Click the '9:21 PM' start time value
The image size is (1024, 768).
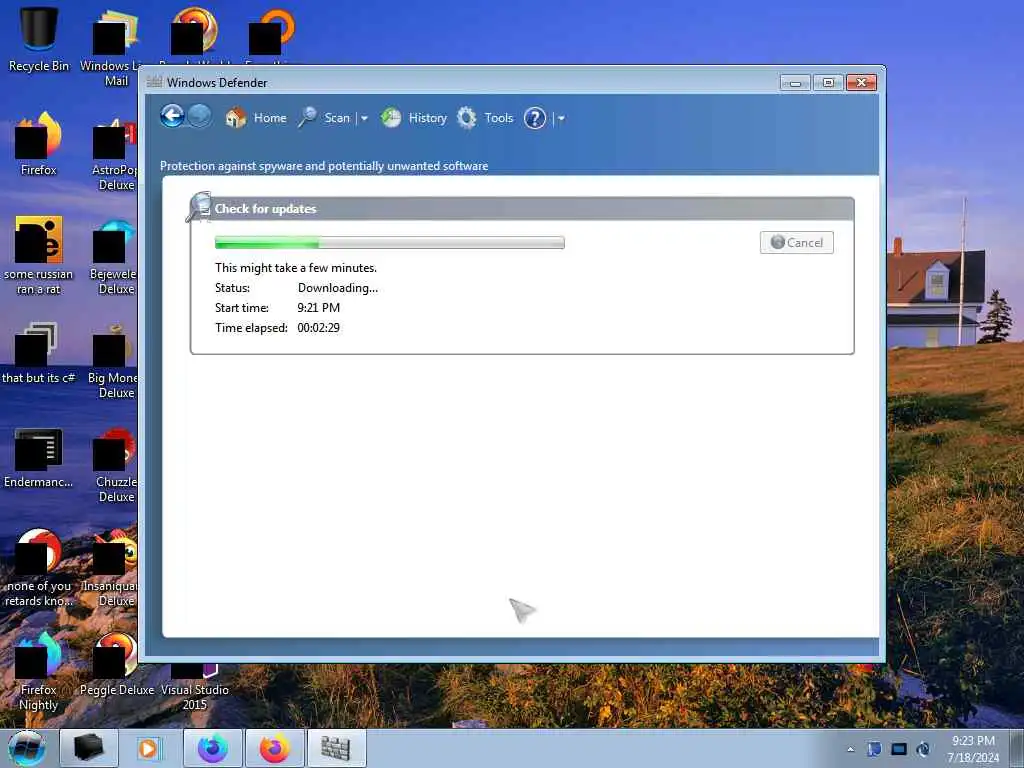(x=319, y=308)
